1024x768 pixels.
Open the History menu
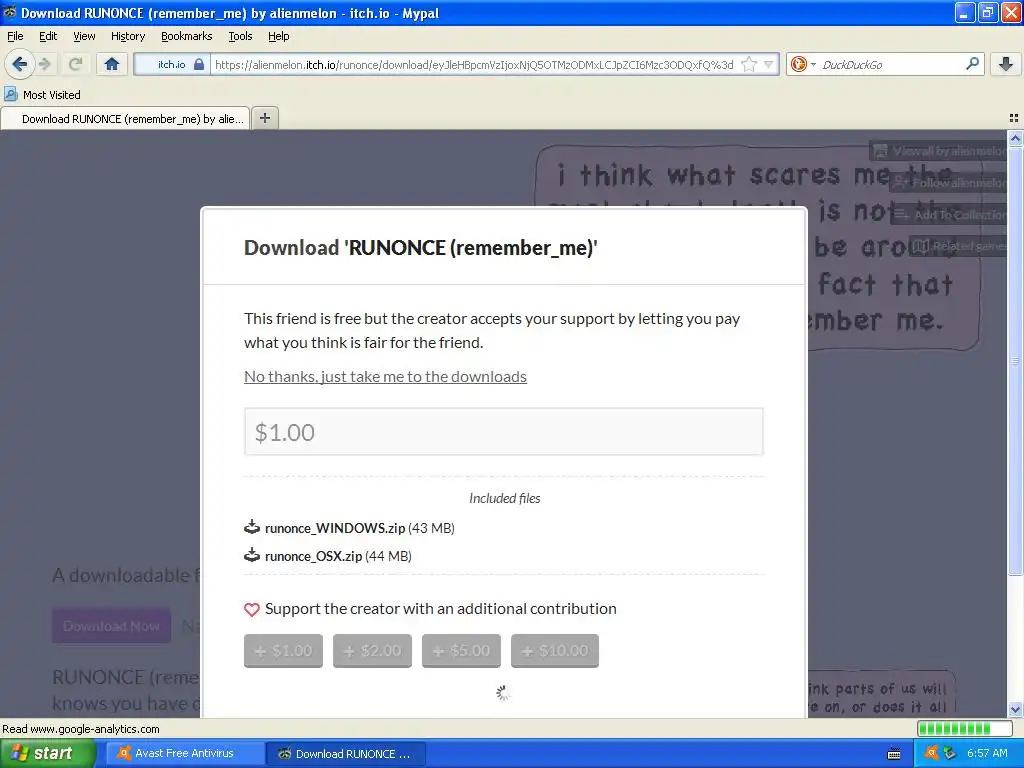(x=127, y=36)
